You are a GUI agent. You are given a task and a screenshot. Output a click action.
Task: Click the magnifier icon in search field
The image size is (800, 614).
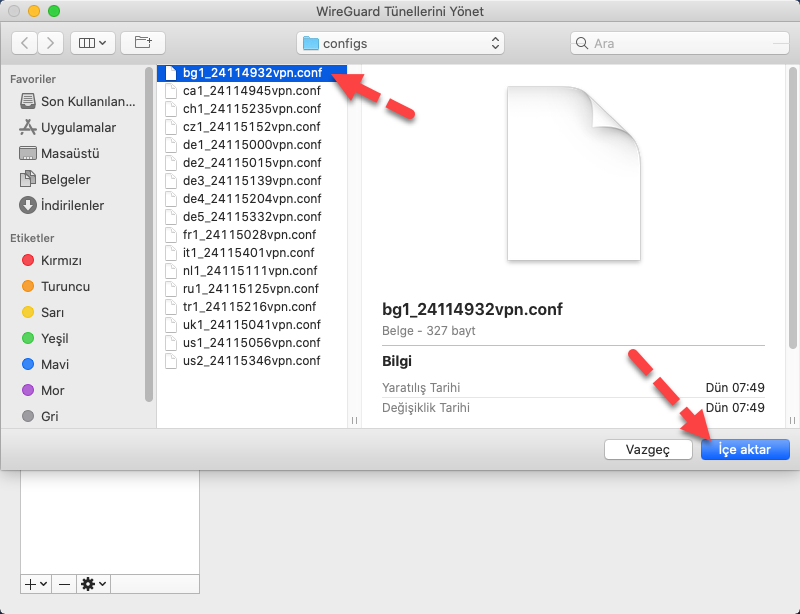(582, 43)
